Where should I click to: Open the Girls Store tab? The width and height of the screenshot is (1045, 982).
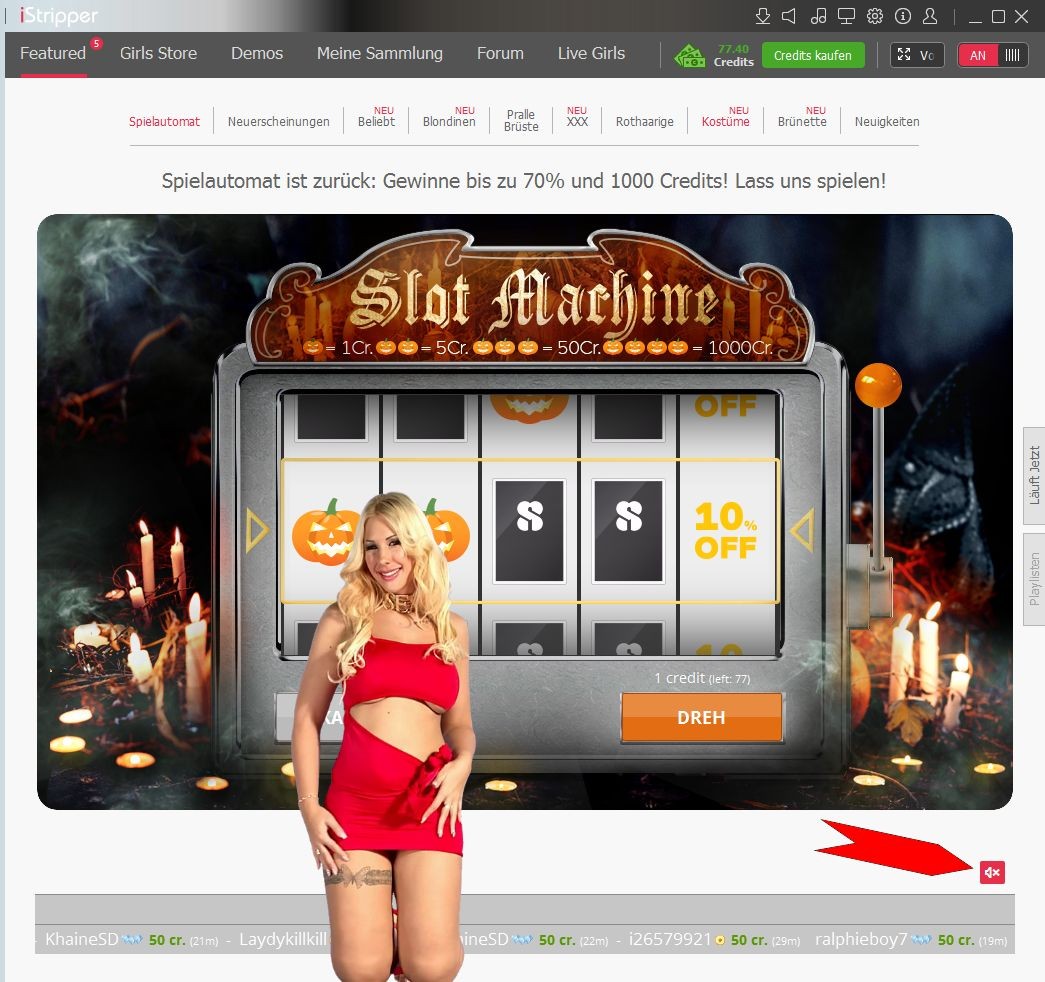point(159,53)
